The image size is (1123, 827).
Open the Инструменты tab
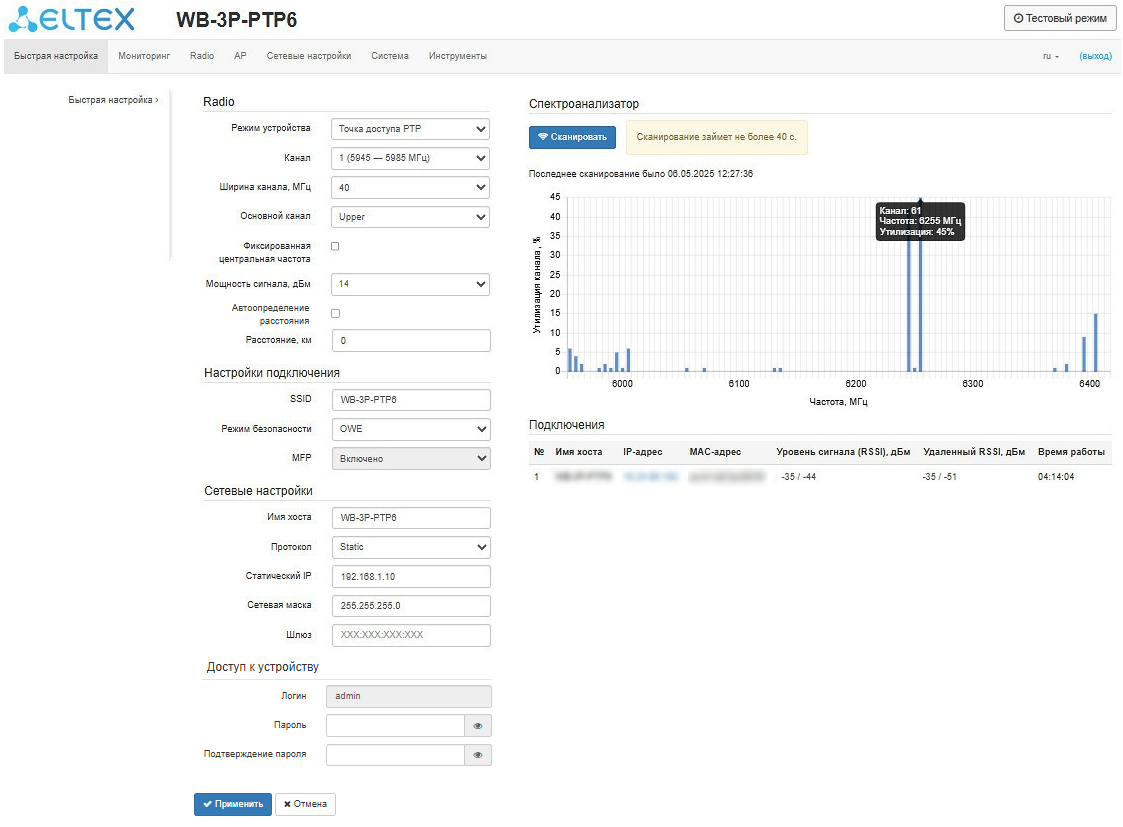pyautogui.click(x=458, y=56)
